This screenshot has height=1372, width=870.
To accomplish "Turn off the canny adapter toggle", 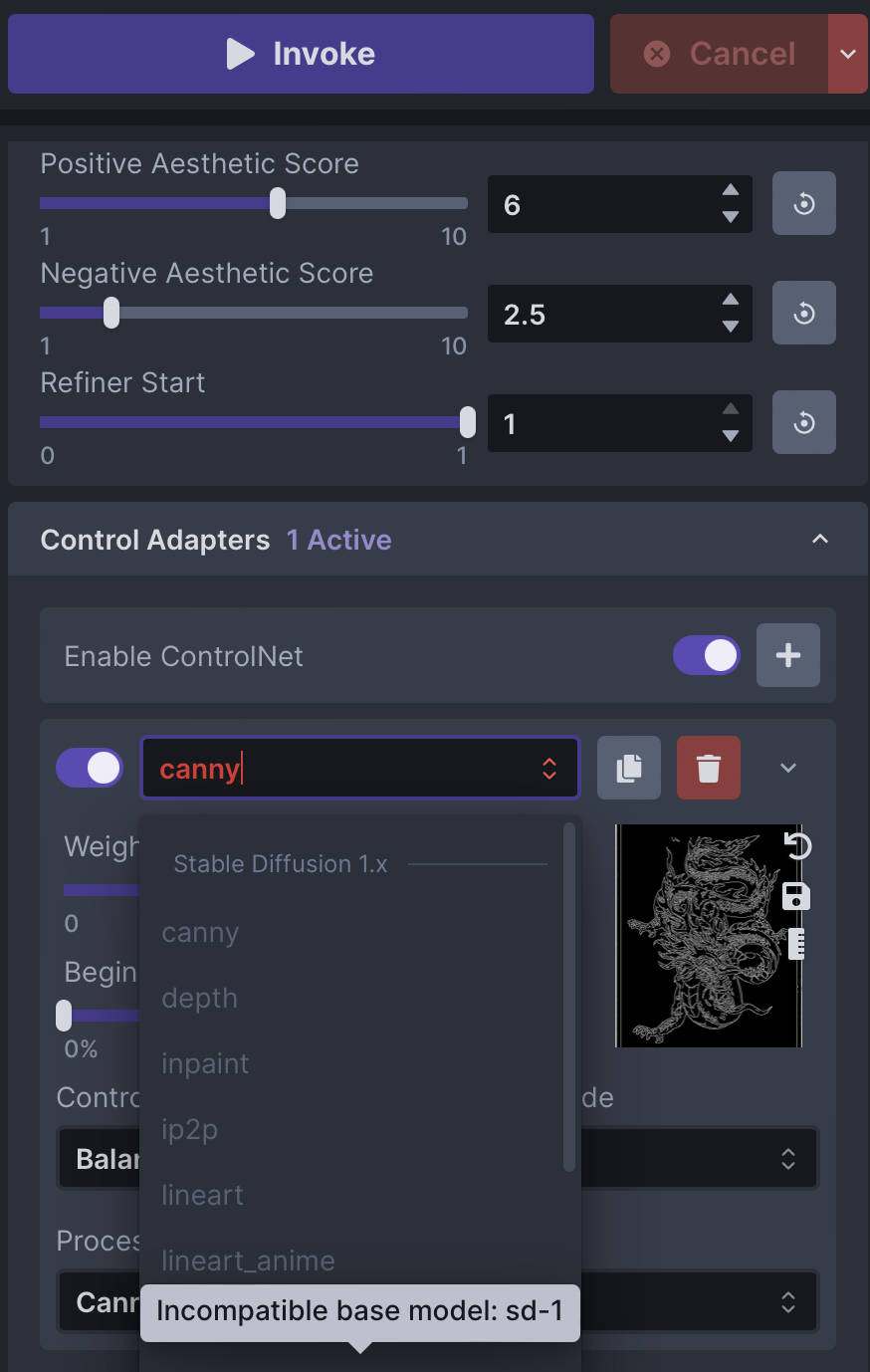I will [x=89, y=768].
